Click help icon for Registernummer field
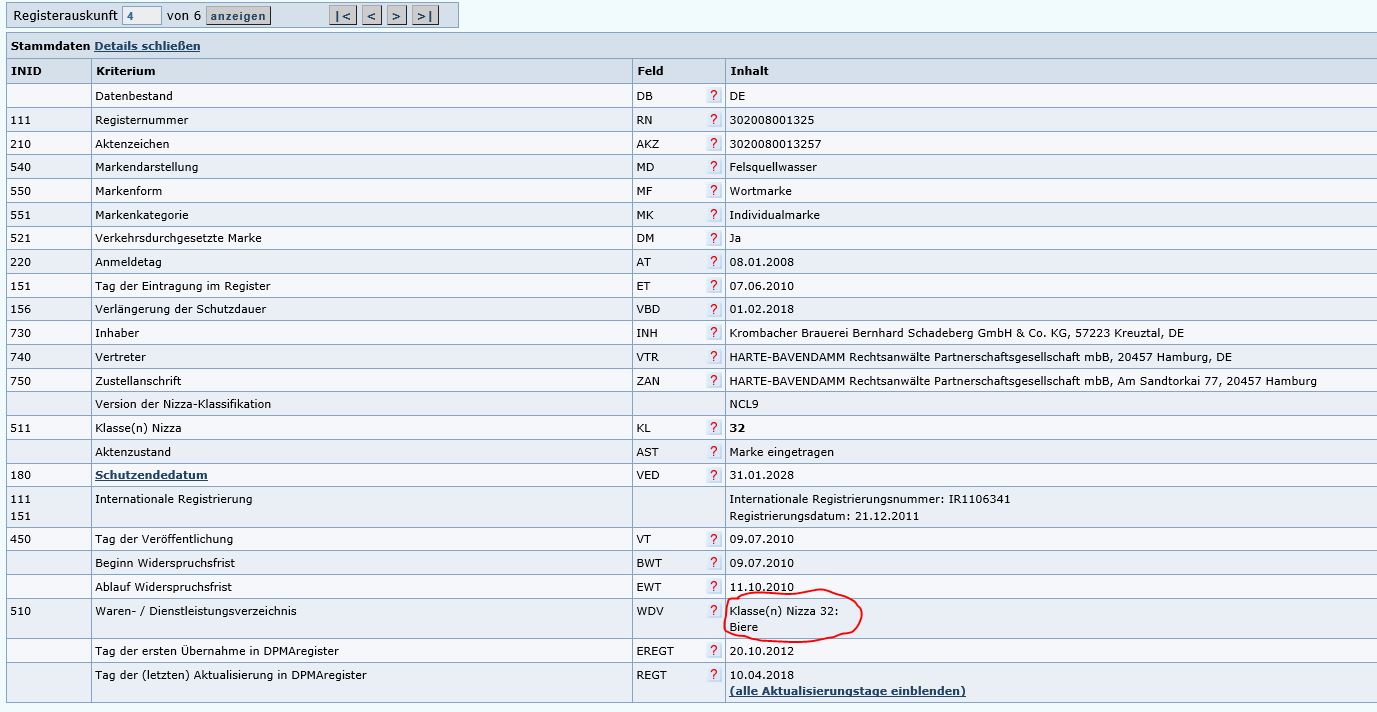 pos(713,120)
